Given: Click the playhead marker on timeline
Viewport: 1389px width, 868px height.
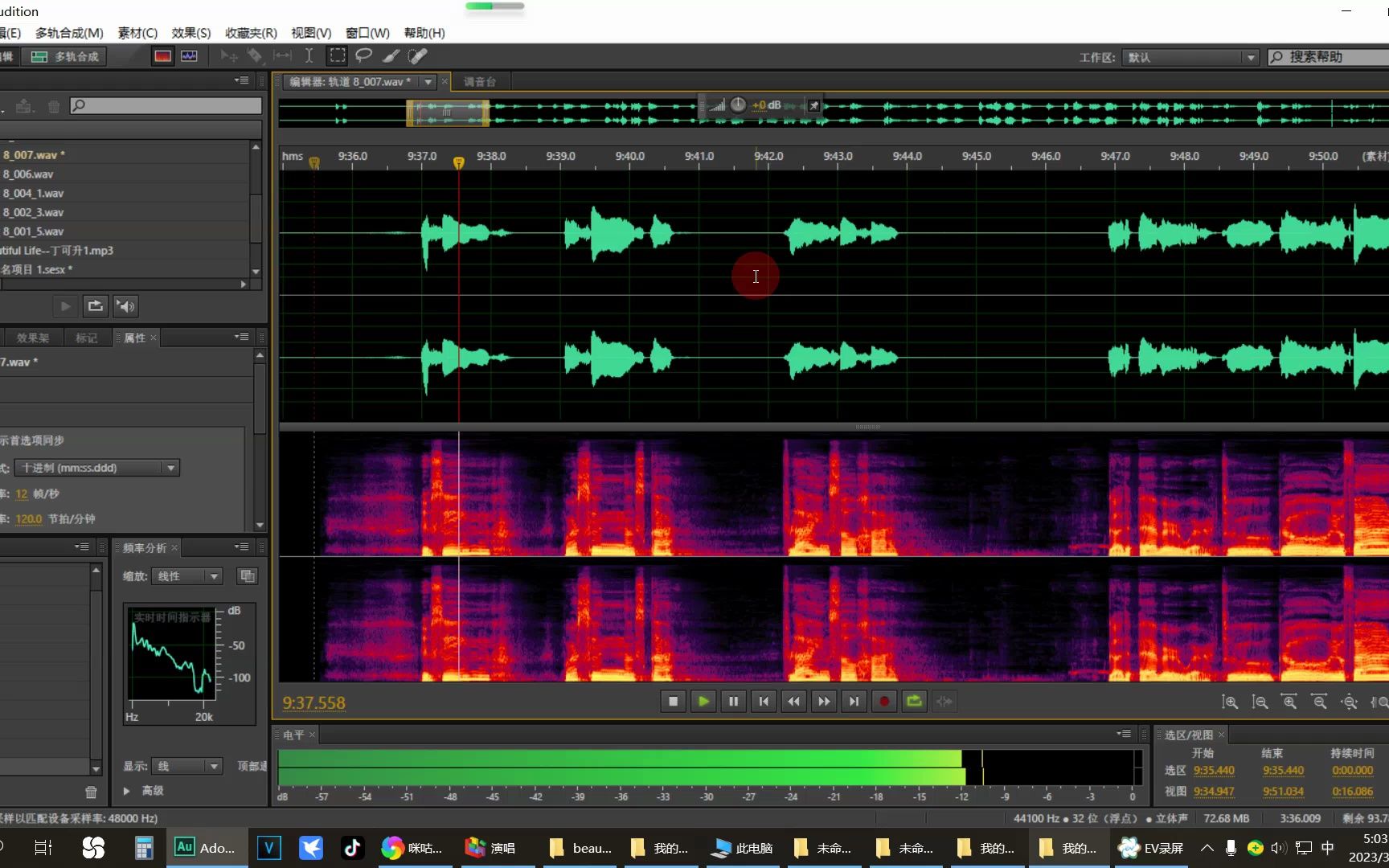Looking at the screenshot, I should [x=458, y=162].
